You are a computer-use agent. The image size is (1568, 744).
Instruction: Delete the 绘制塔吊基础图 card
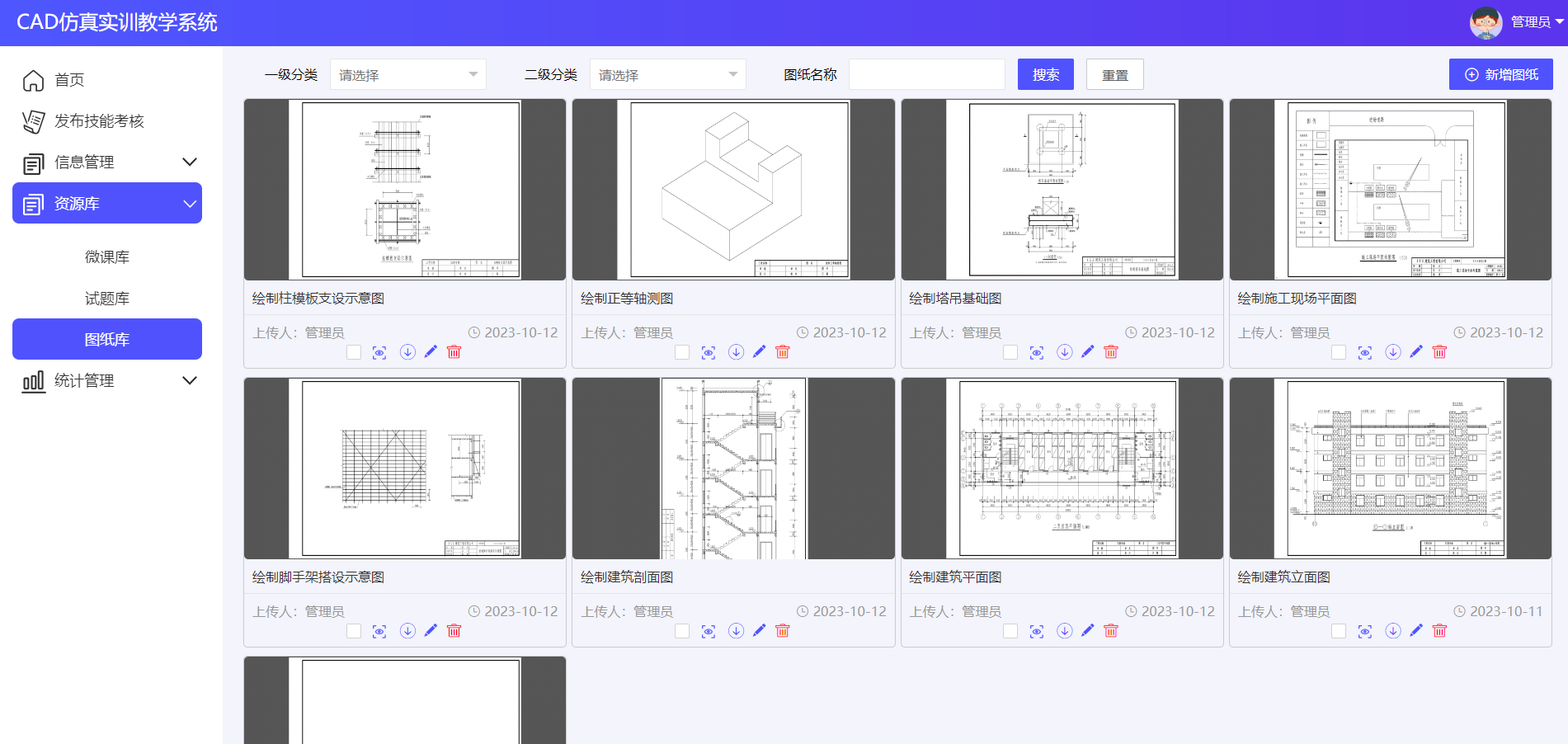(x=1111, y=352)
